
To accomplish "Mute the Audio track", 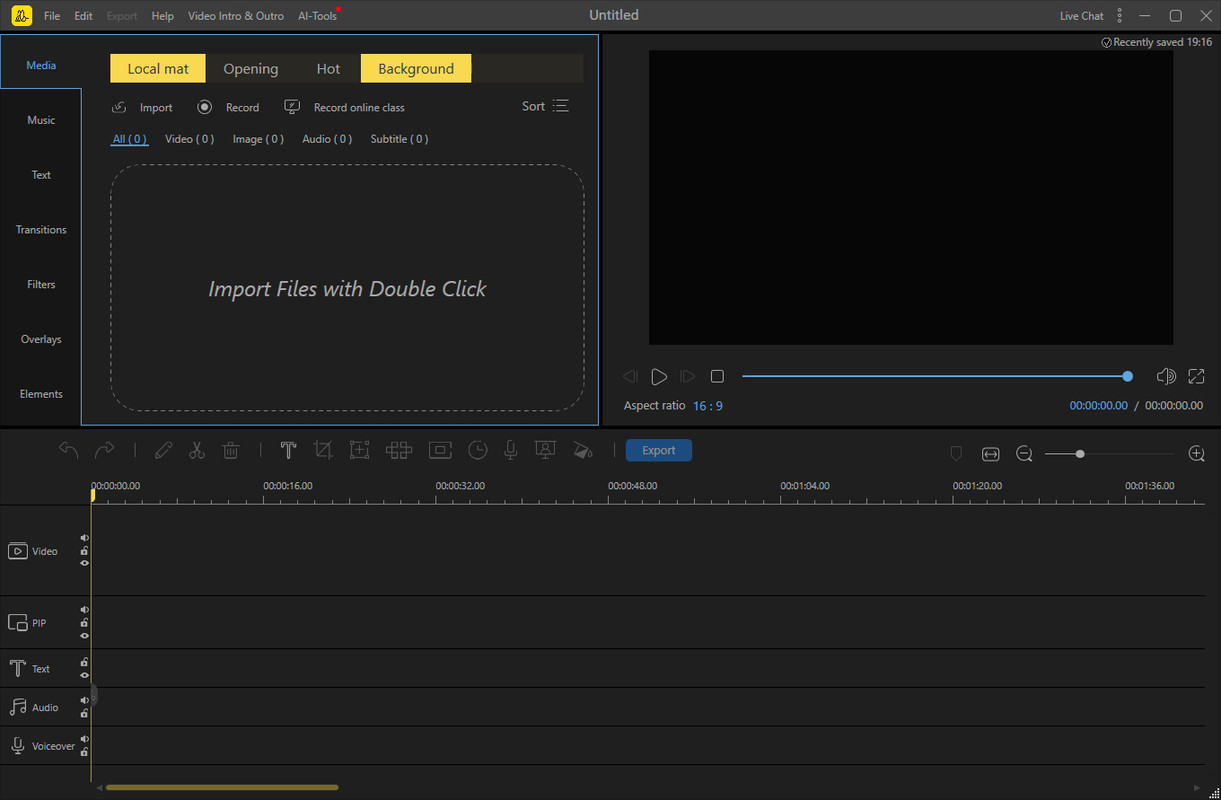I will (85, 701).
